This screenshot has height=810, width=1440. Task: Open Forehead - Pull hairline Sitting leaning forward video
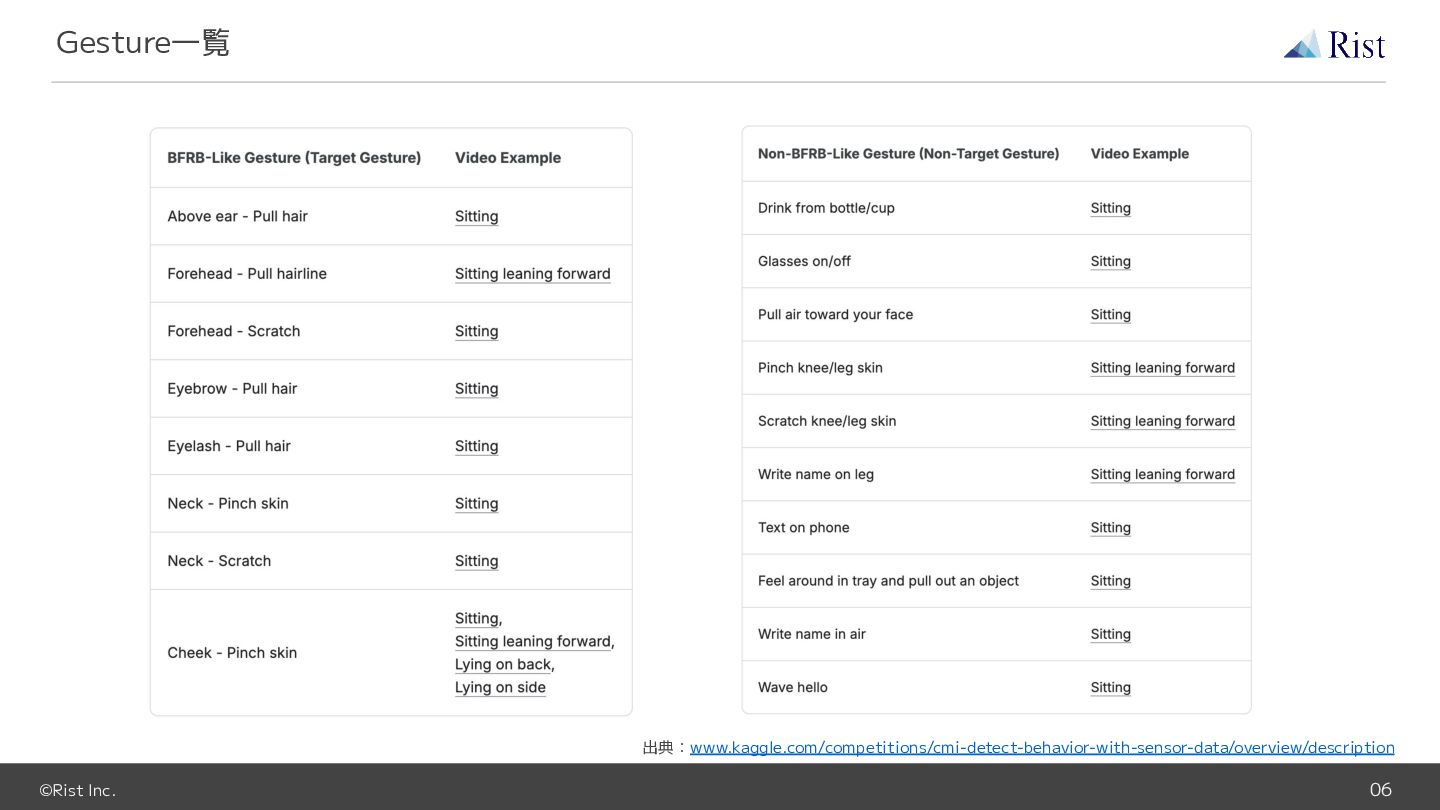point(532,274)
